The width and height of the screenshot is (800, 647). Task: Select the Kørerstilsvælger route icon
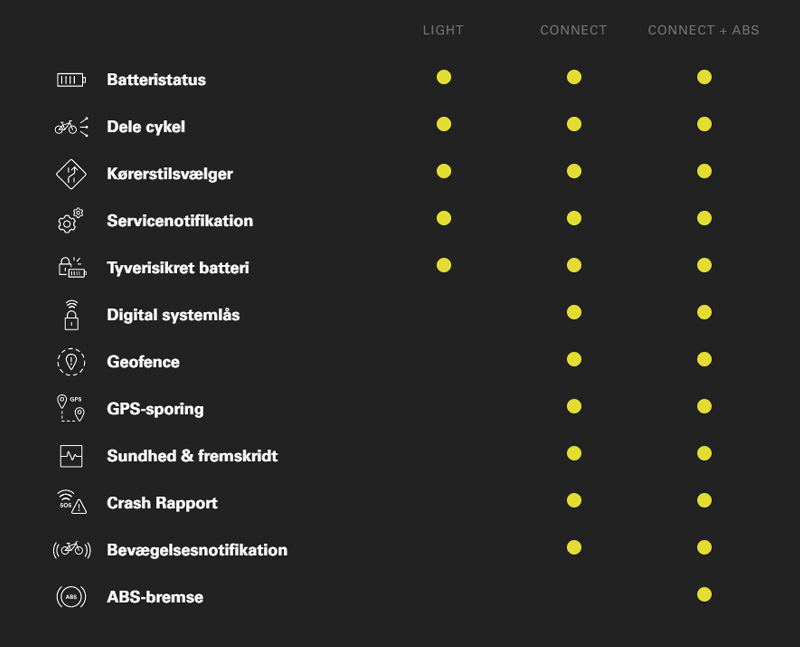click(x=71, y=174)
